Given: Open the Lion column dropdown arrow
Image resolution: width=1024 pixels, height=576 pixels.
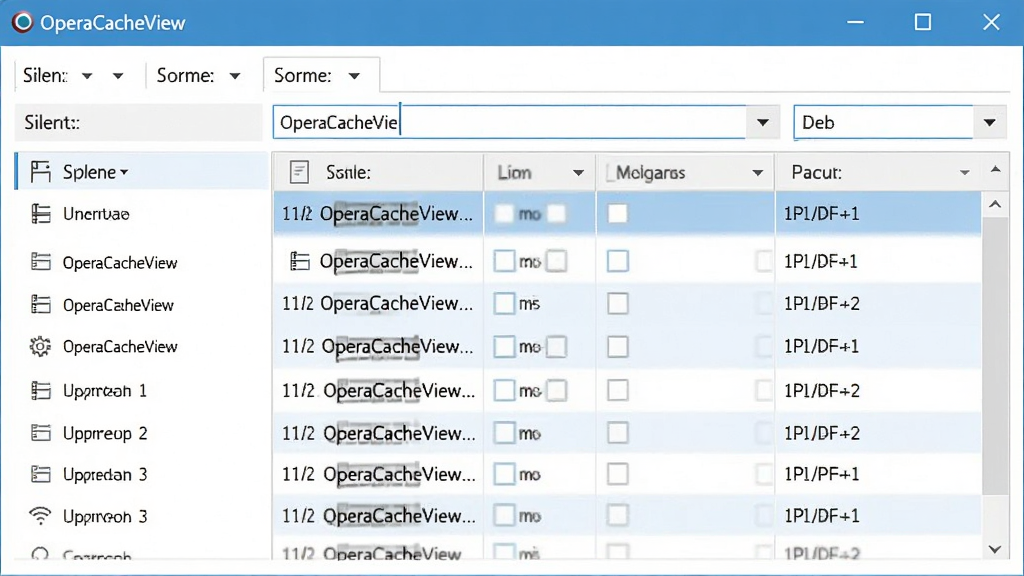Looking at the screenshot, I should click(x=578, y=173).
